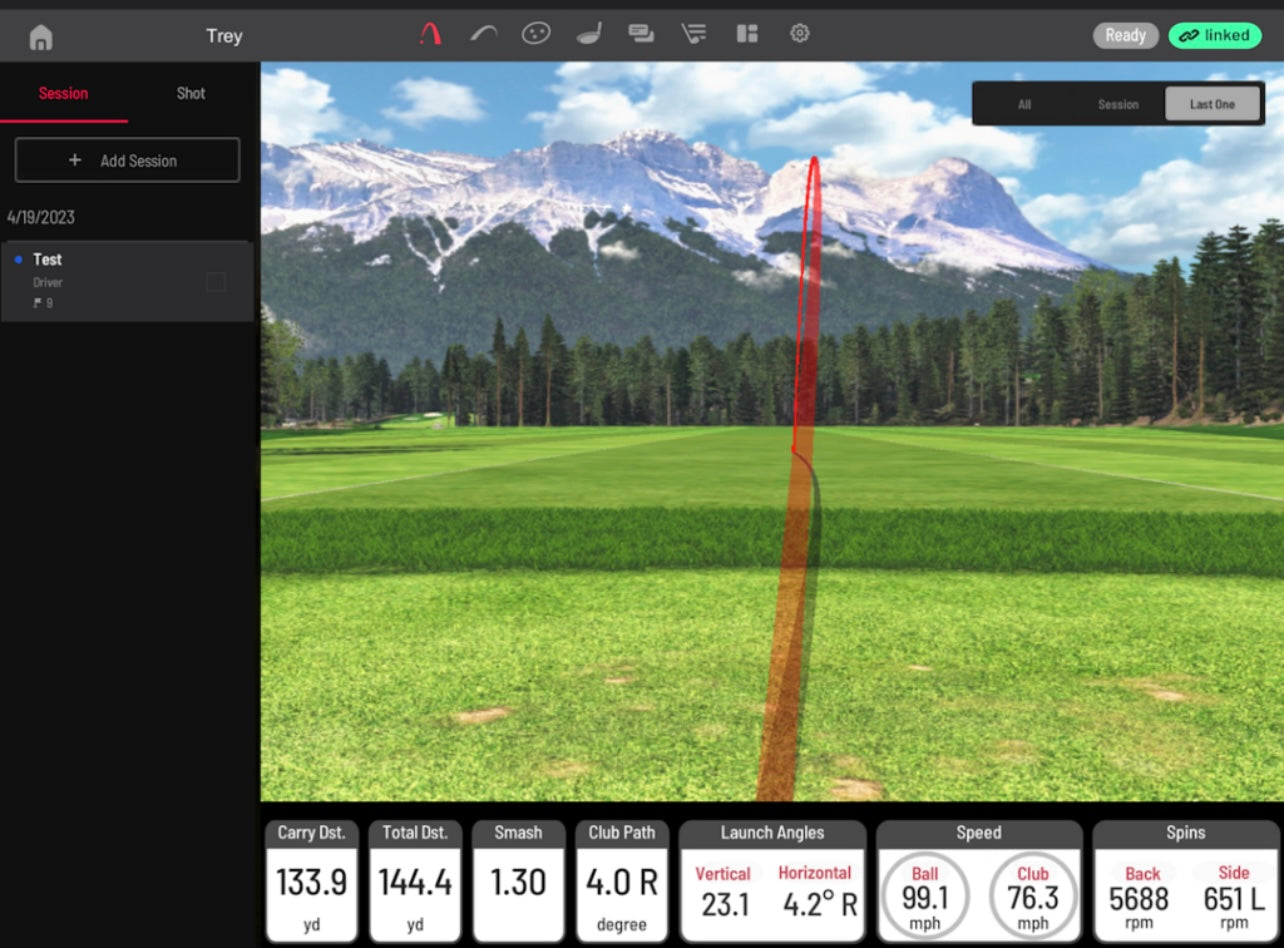
Task: Open the side-view arc trajectory icon
Action: click(484, 34)
